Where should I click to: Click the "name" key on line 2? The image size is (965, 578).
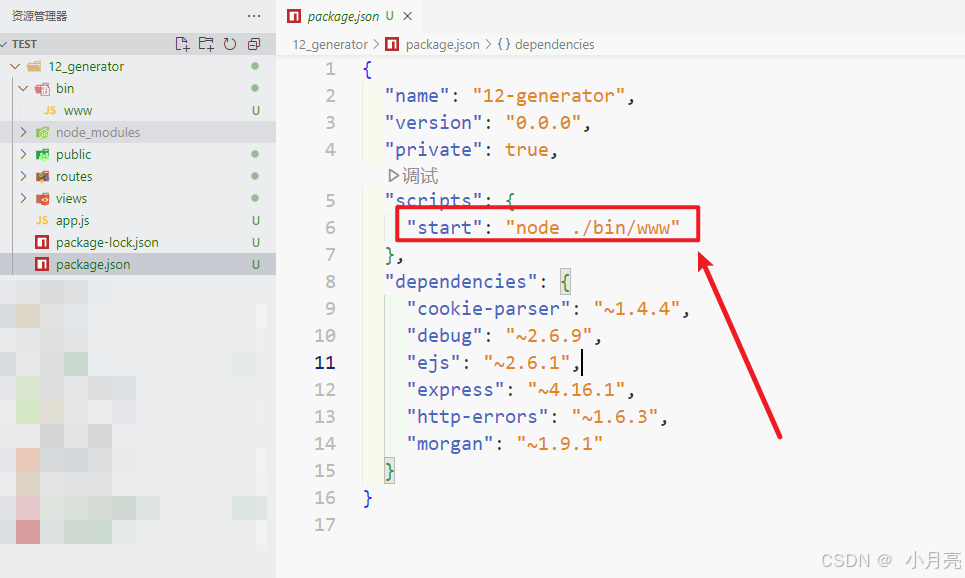pos(418,96)
